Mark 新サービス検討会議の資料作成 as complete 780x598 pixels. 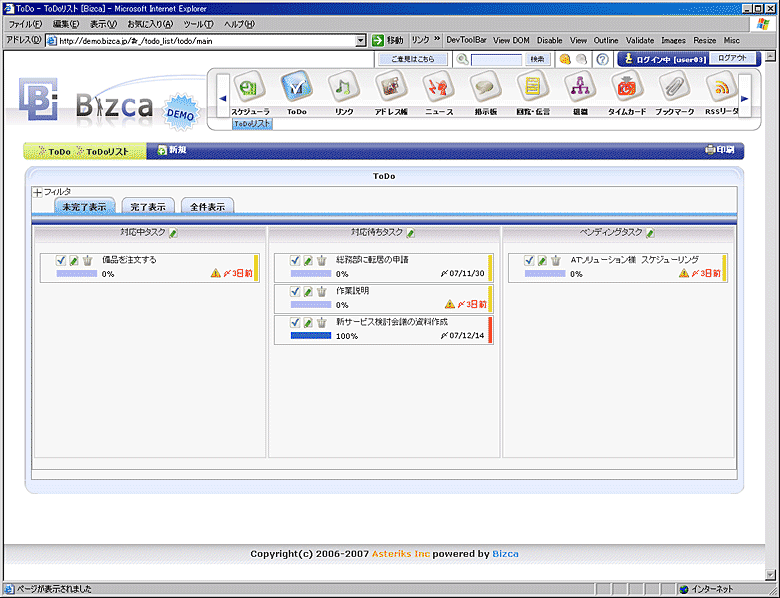point(295,323)
